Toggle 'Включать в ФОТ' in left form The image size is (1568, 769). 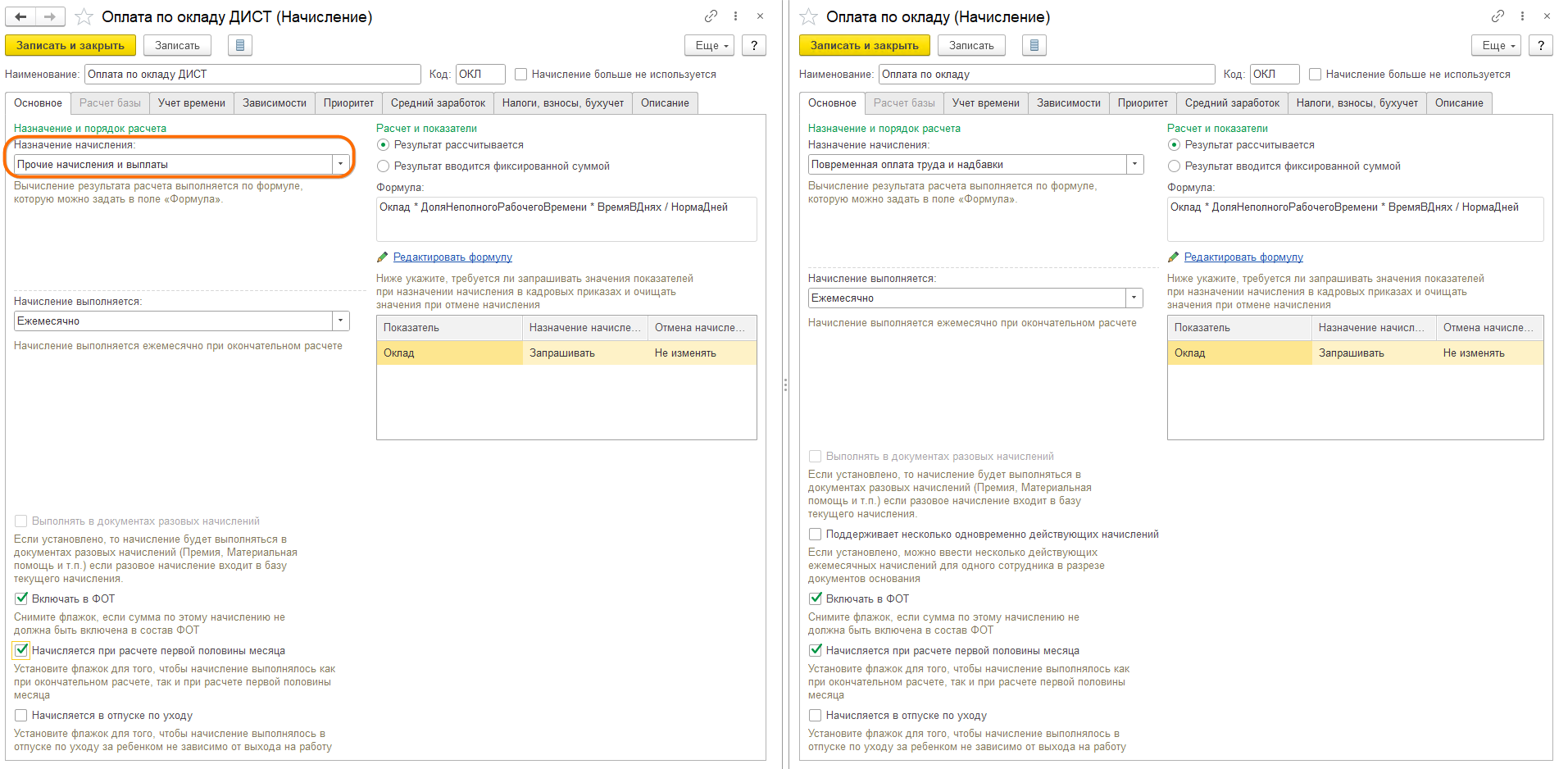point(22,598)
